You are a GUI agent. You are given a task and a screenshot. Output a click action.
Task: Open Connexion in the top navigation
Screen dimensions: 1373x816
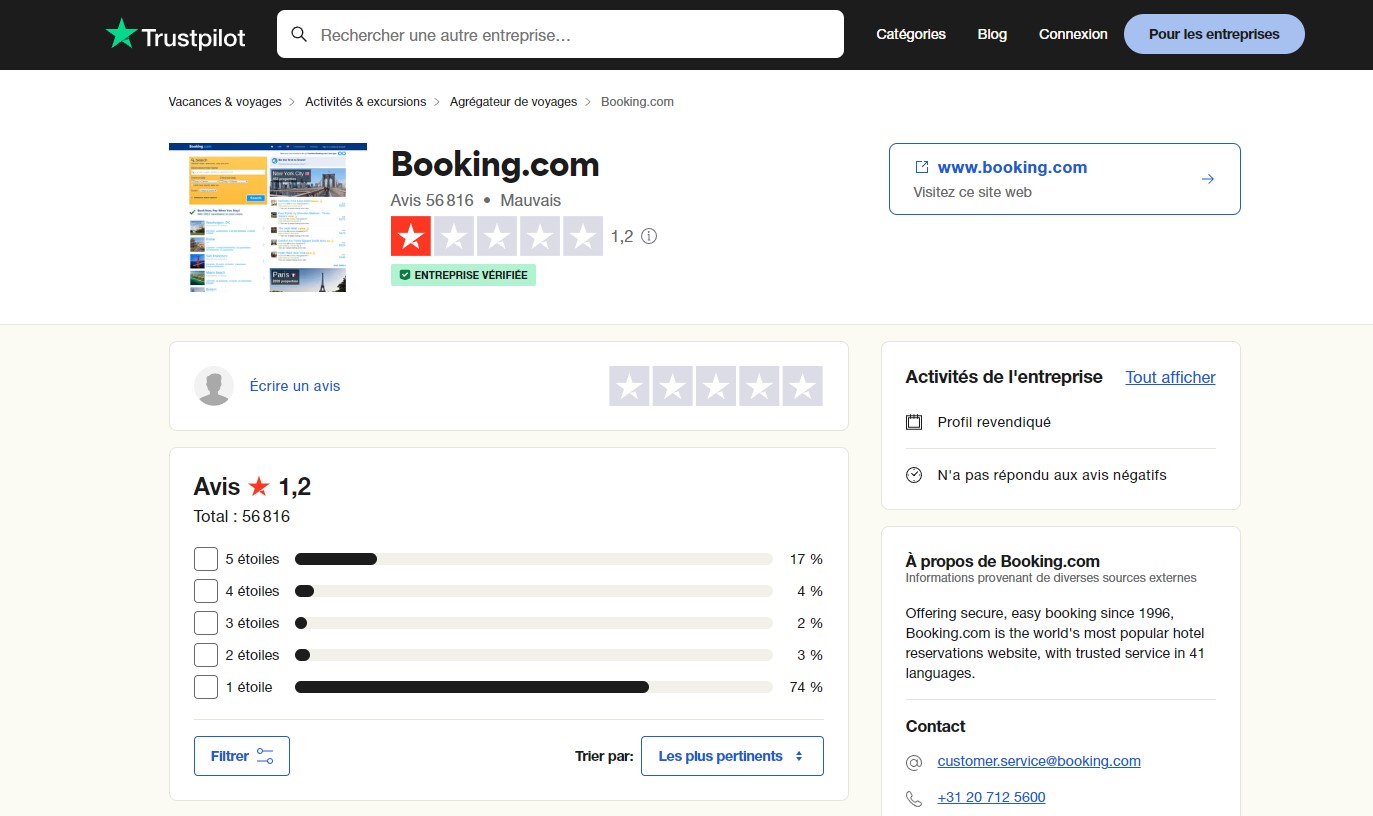(x=1073, y=34)
